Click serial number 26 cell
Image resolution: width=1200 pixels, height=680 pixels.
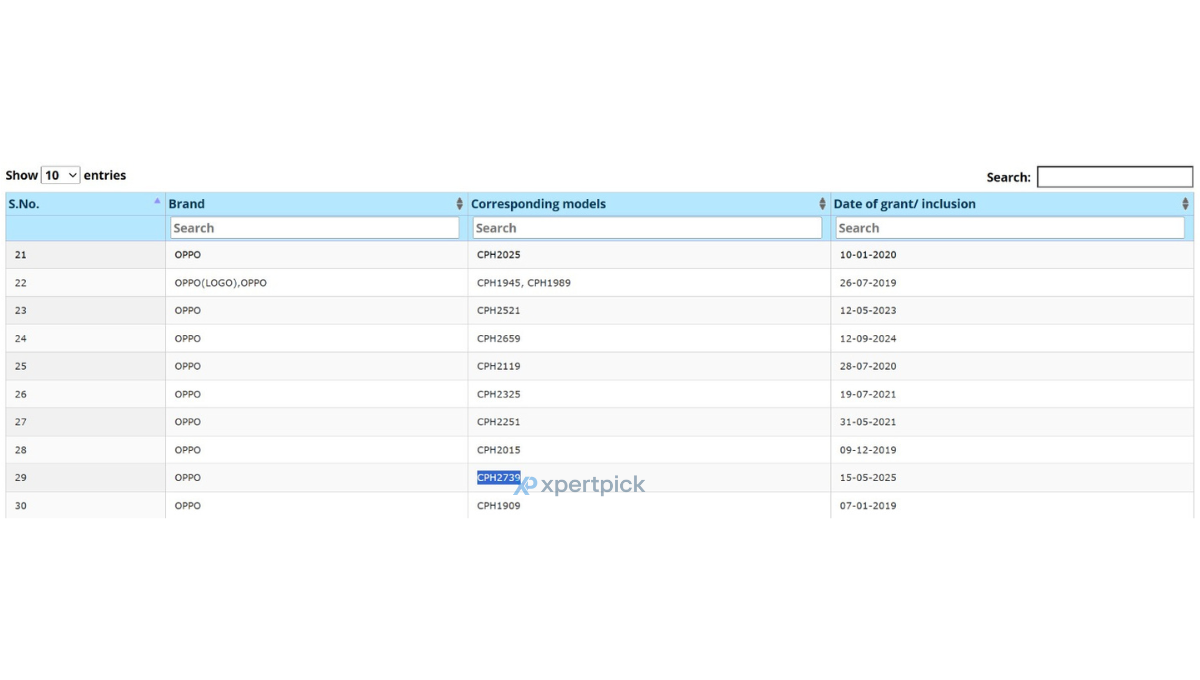[85, 395]
